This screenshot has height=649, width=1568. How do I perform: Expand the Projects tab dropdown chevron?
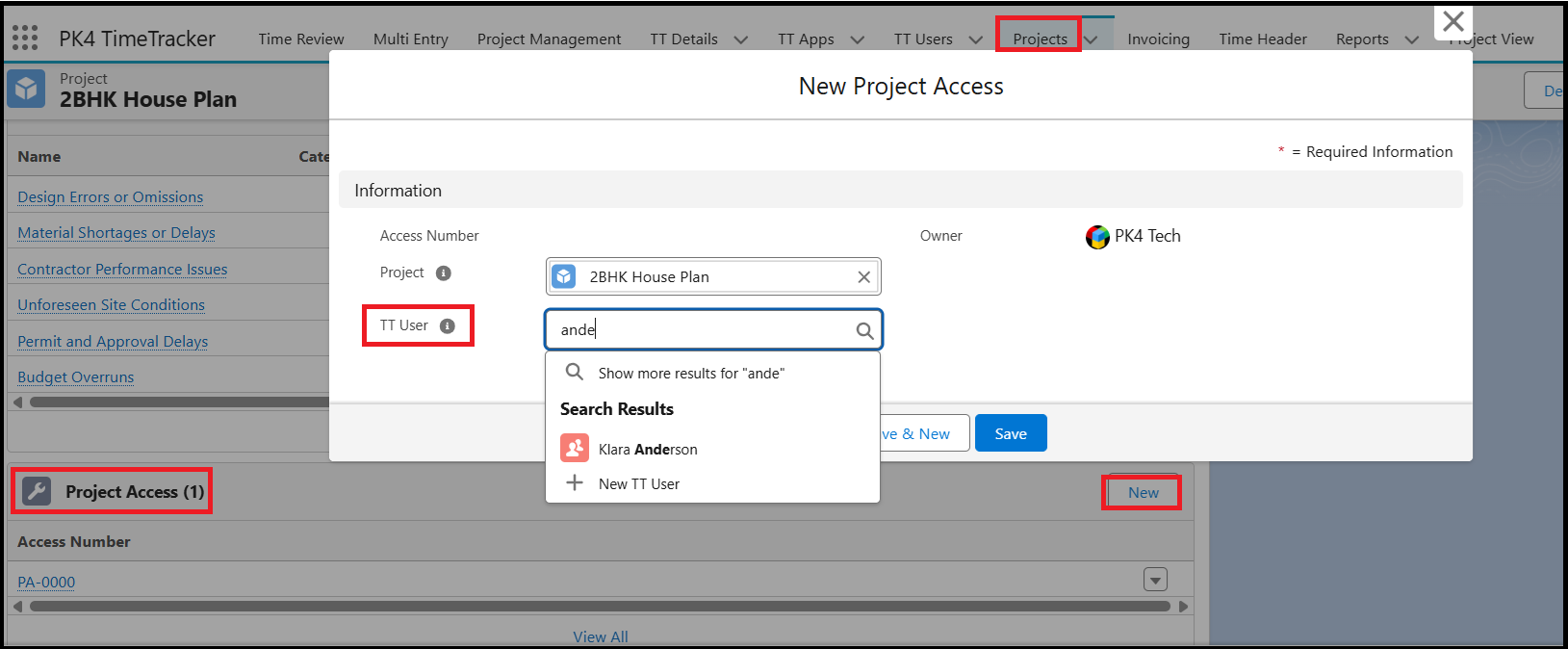pos(1092,39)
